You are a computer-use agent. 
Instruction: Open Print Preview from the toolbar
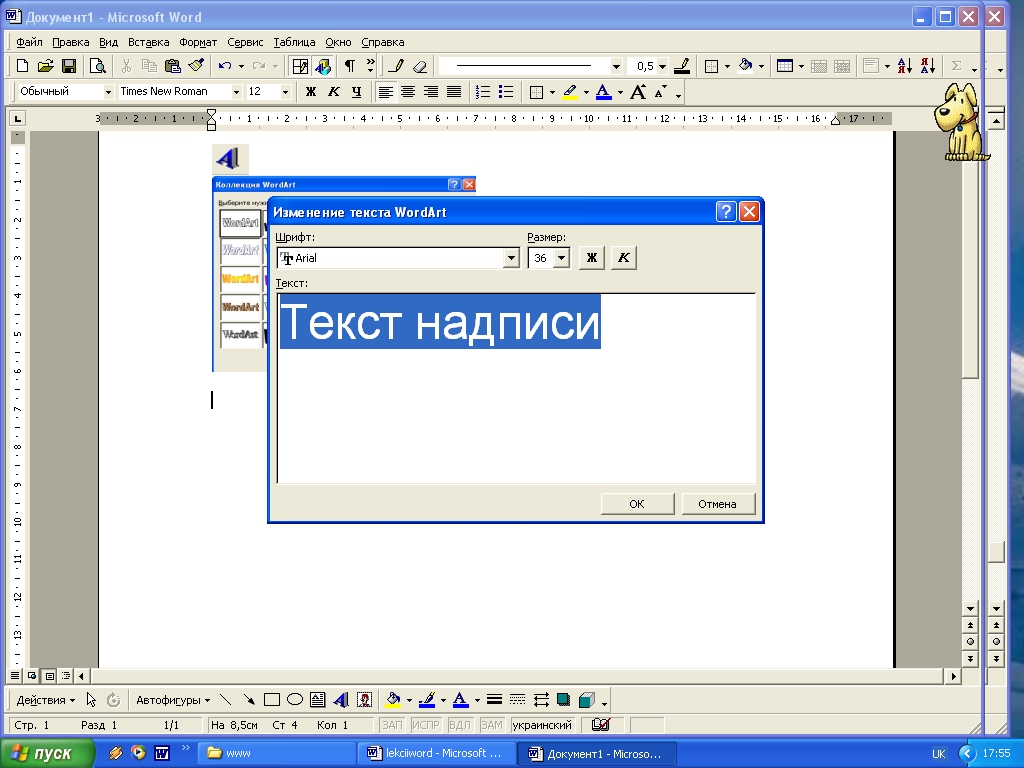(97, 66)
